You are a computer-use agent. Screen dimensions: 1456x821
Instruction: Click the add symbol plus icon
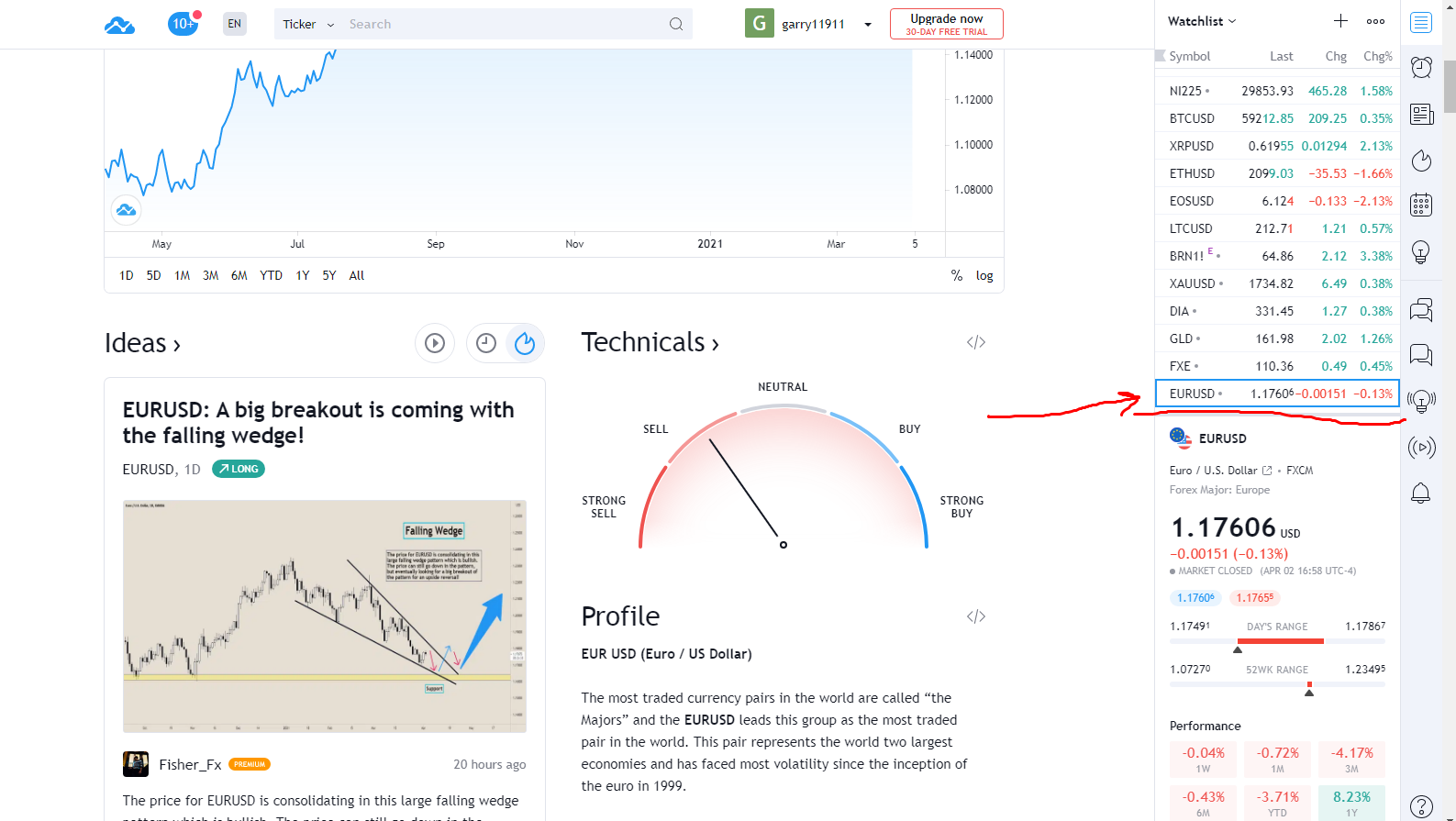1340,21
